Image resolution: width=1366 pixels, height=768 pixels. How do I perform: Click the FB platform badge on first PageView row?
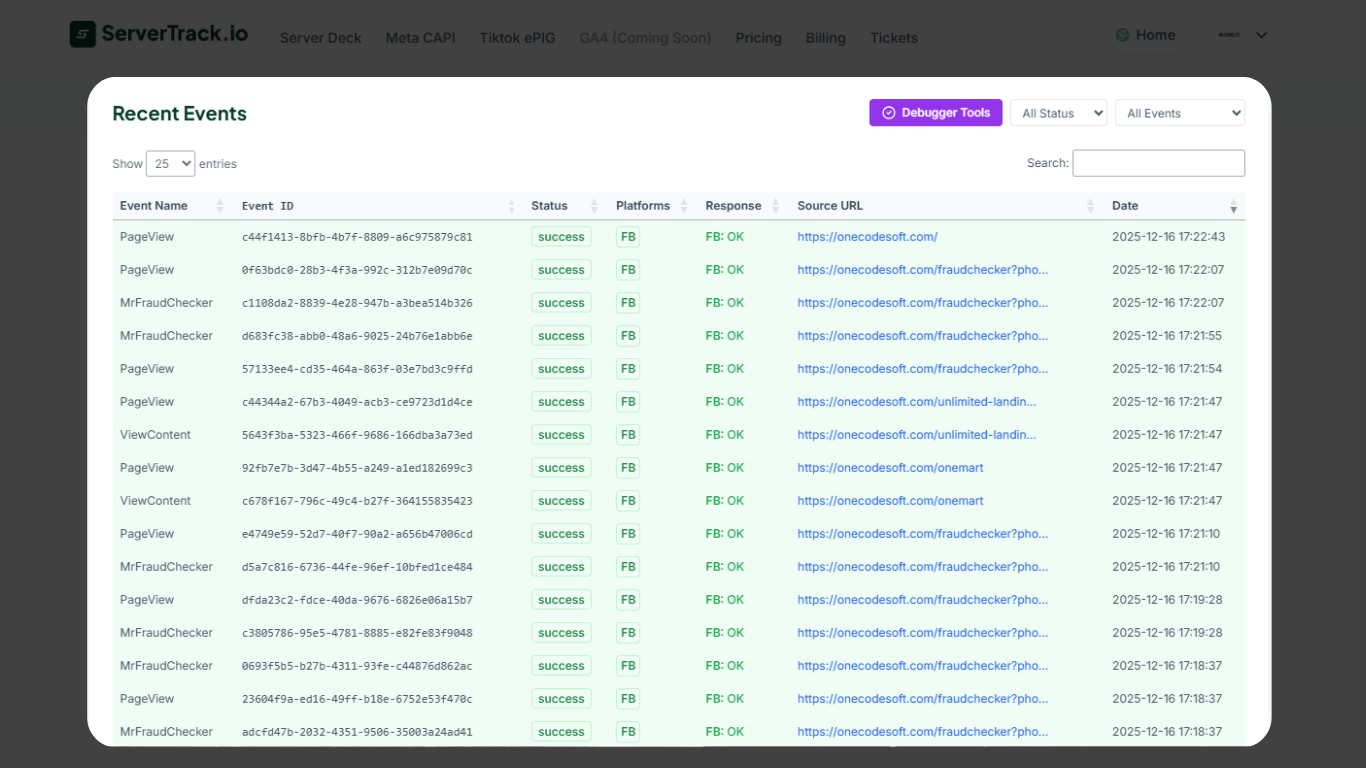(628, 236)
